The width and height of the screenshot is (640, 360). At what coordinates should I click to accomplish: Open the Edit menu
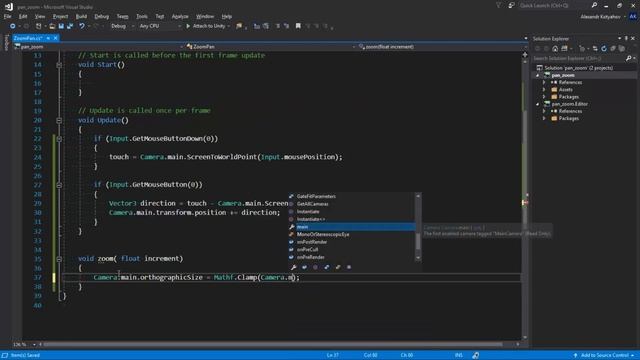pos(23,17)
